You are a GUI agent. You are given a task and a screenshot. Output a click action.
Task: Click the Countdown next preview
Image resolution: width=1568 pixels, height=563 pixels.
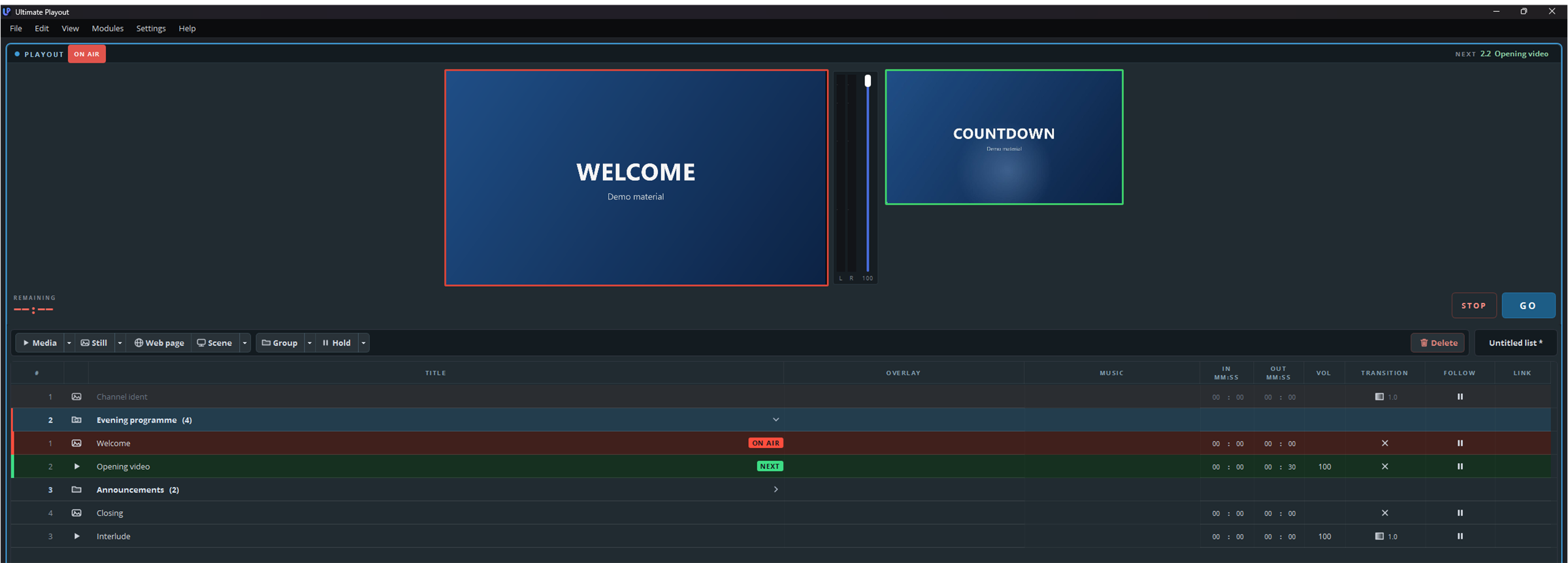coord(1004,137)
